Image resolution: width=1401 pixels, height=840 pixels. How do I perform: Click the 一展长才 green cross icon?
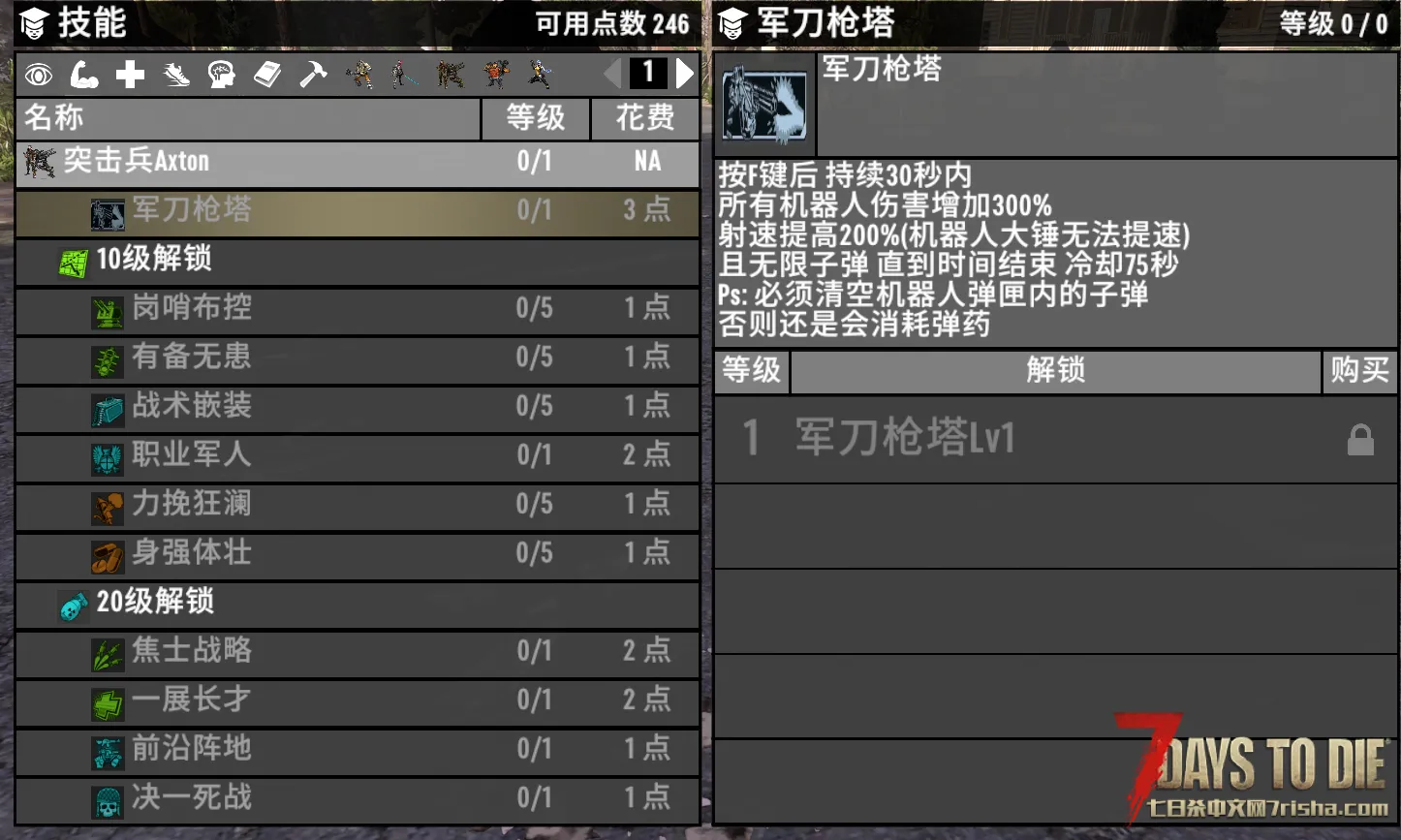coord(108,704)
